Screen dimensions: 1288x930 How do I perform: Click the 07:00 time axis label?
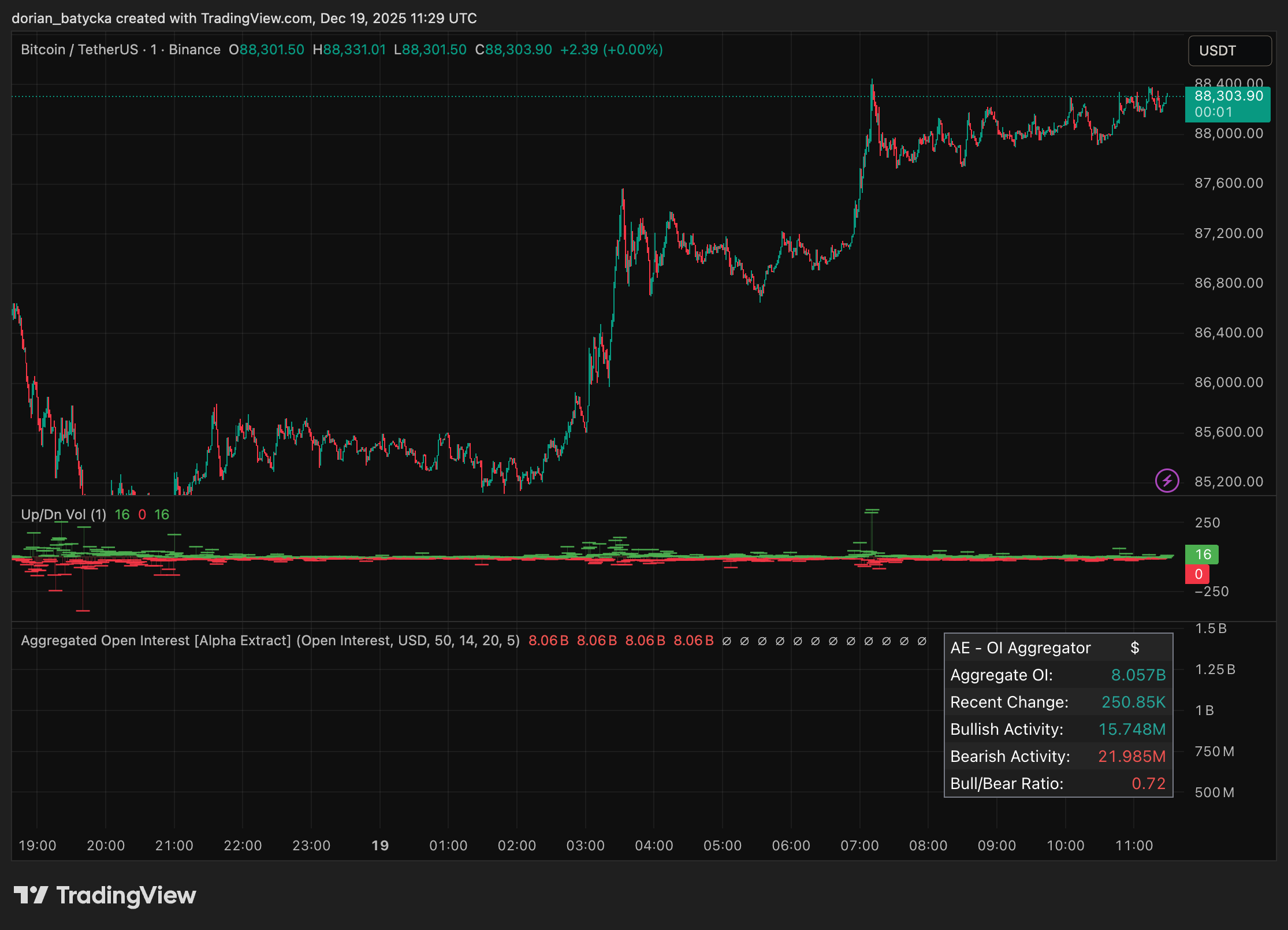tap(859, 846)
